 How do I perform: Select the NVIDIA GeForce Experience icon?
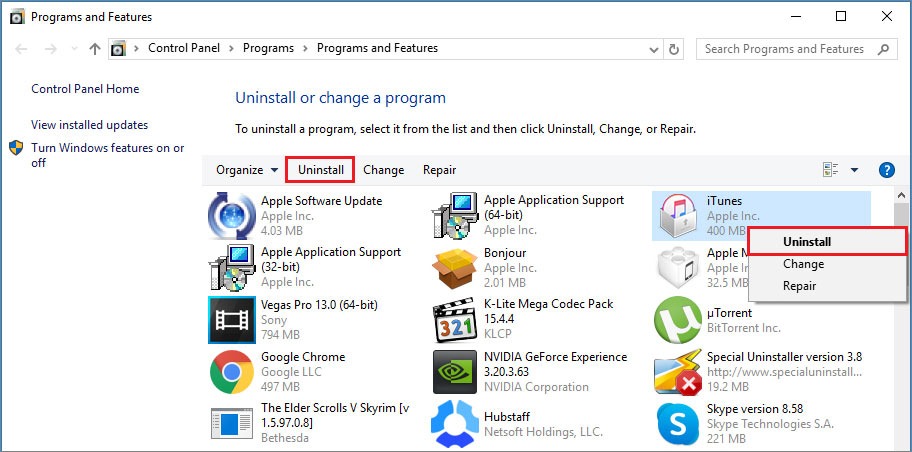click(x=455, y=372)
